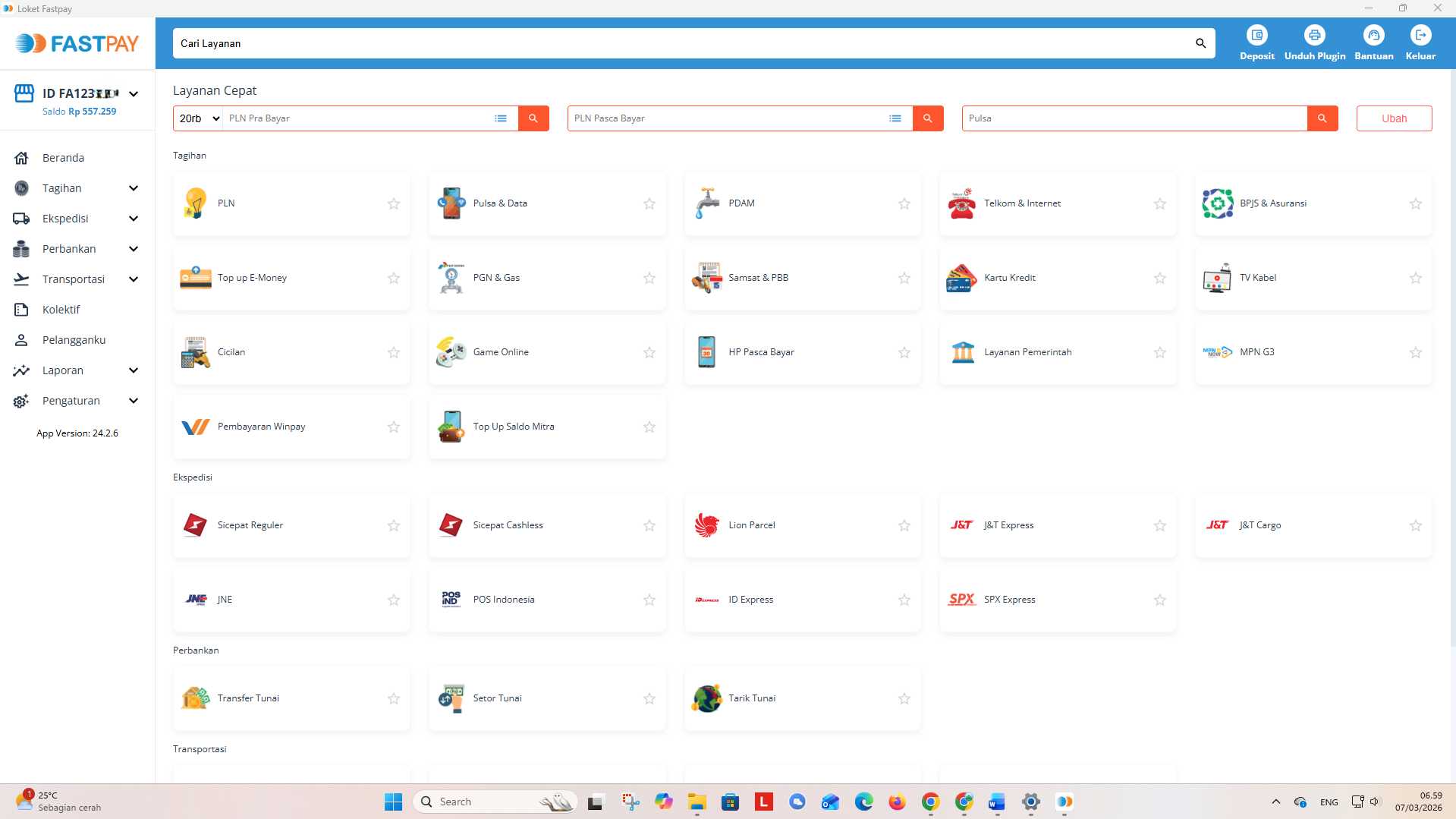Click the Ubah button
Image resolution: width=1456 pixels, height=819 pixels.
pos(1393,118)
